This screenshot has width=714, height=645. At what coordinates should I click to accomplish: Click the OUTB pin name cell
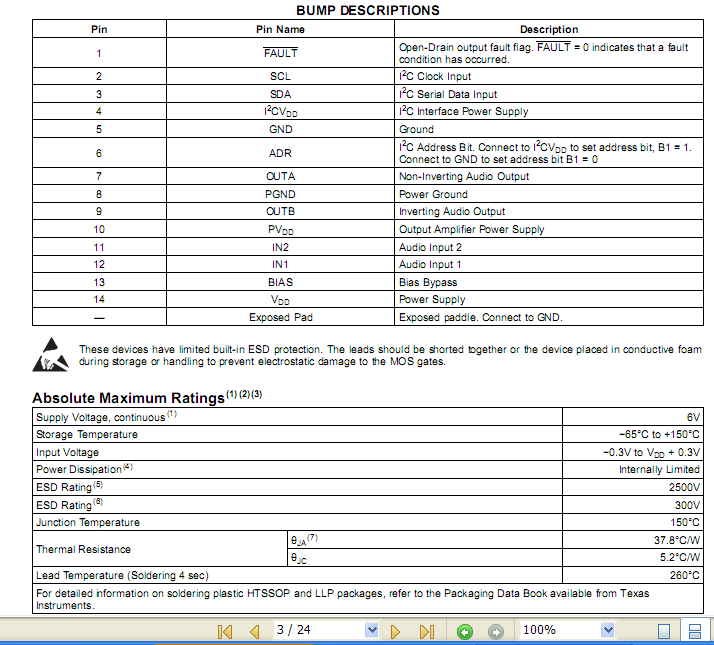[x=280, y=211]
